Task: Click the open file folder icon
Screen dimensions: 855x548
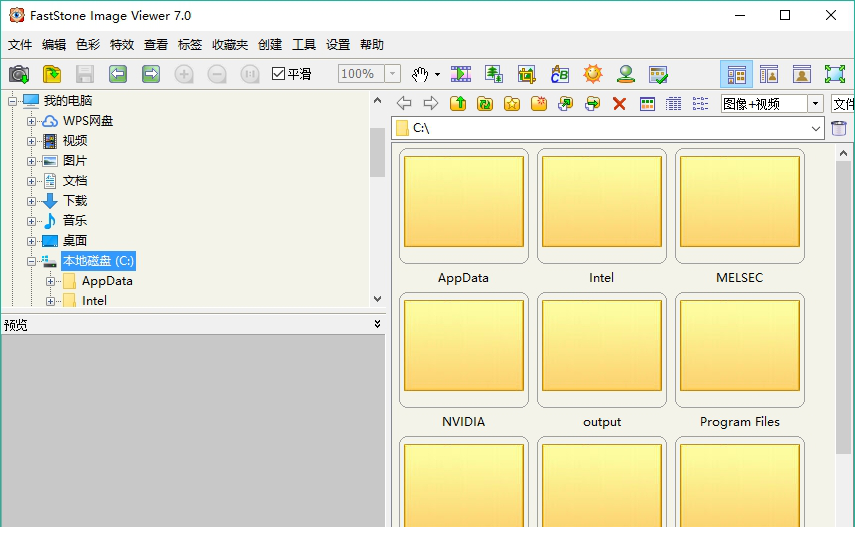Action: (x=52, y=74)
